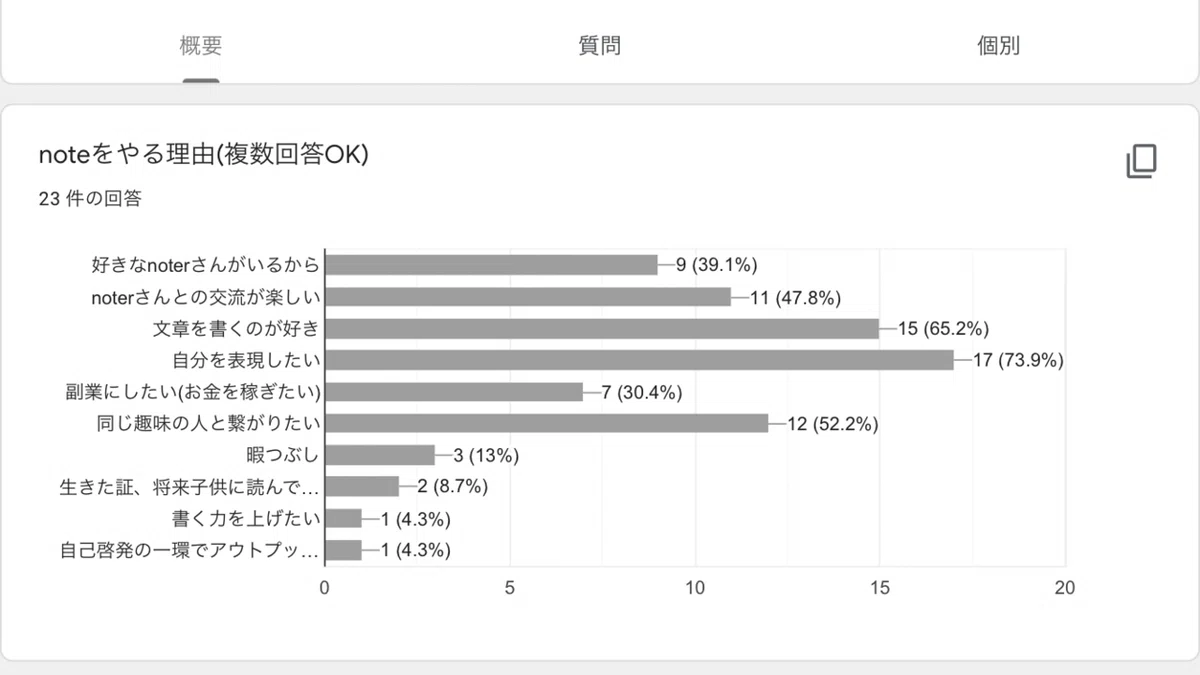Select the 好きなnoterさんがいるから bar

(492, 265)
